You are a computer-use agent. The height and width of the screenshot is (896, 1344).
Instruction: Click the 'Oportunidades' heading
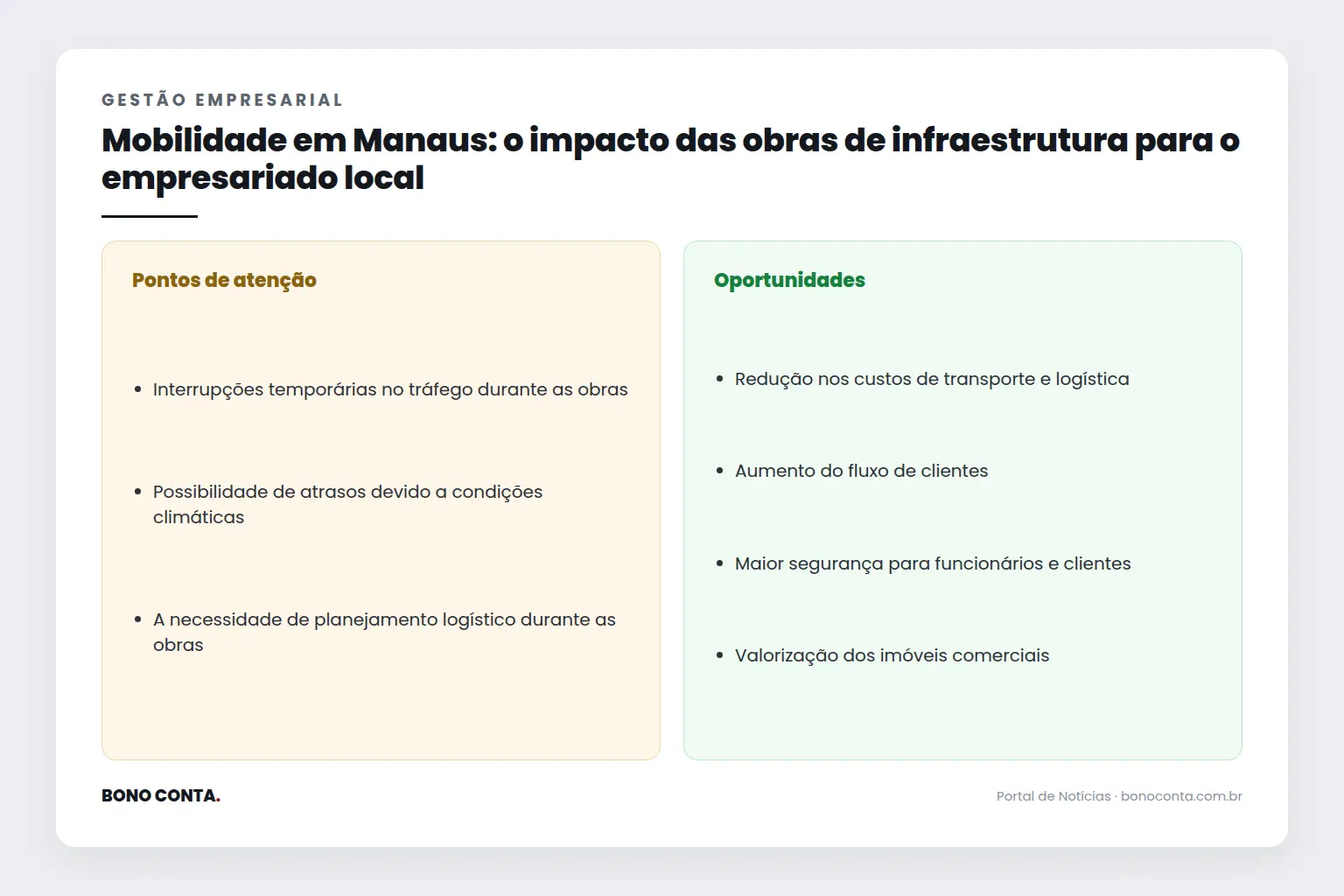(789, 280)
